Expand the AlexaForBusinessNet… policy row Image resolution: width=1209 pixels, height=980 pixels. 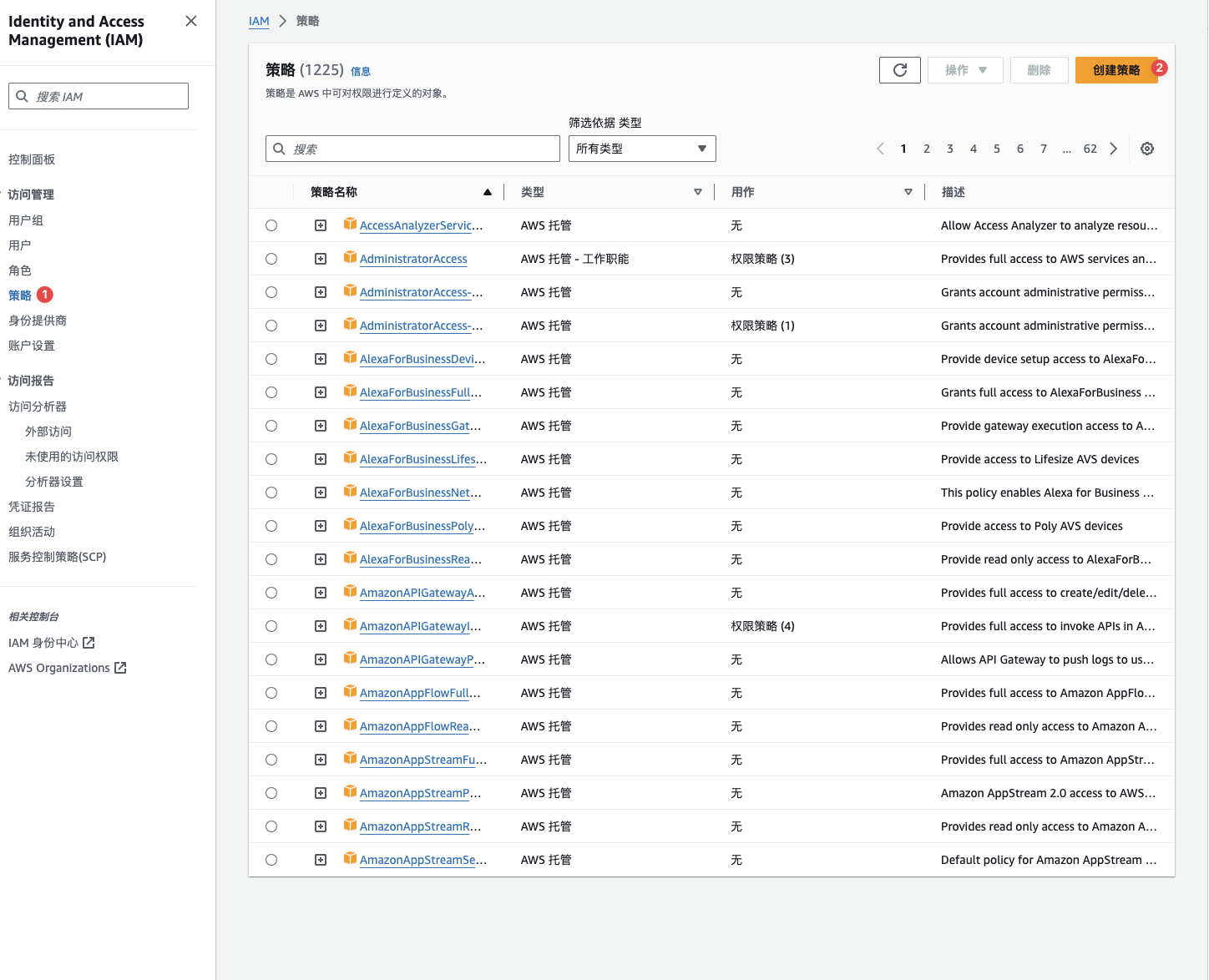tap(321, 493)
